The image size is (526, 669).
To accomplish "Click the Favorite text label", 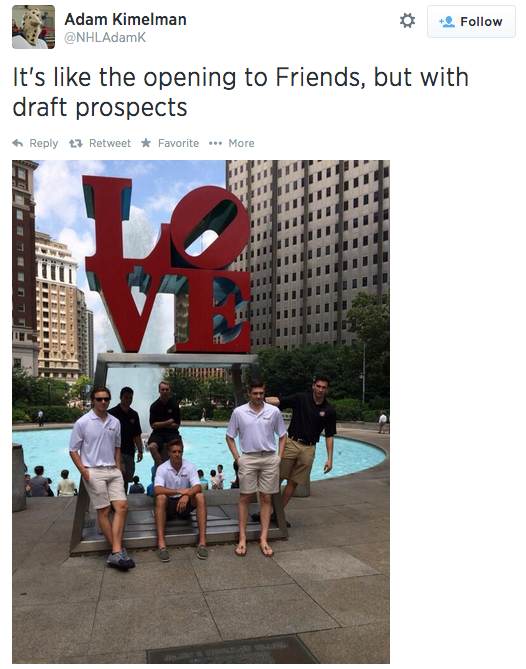I will point(178,143).
